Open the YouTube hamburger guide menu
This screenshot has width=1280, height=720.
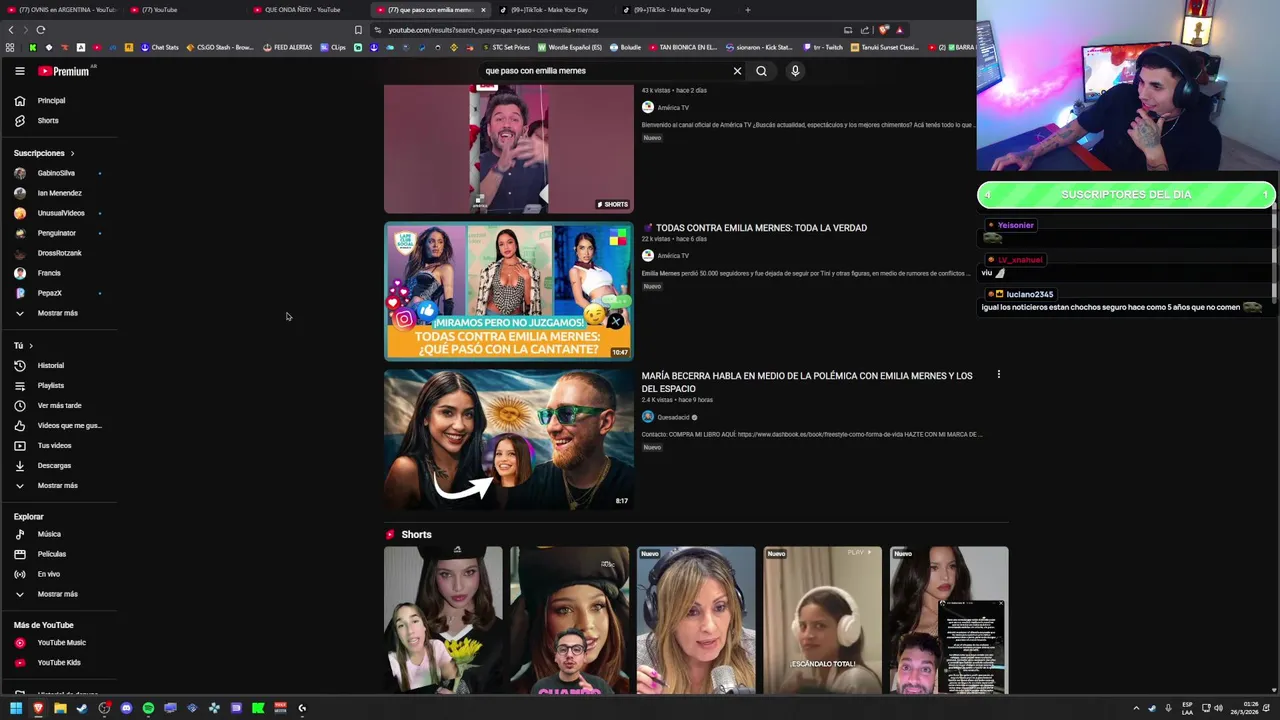pyautogui.click(x=19, y=71)
